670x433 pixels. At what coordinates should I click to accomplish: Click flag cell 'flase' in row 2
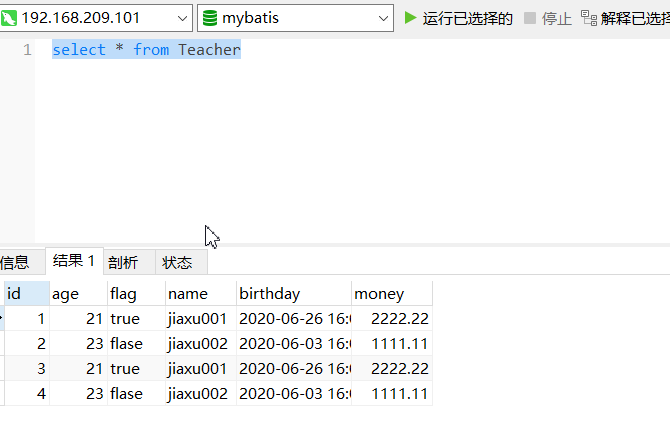click(x=136, y=343)
